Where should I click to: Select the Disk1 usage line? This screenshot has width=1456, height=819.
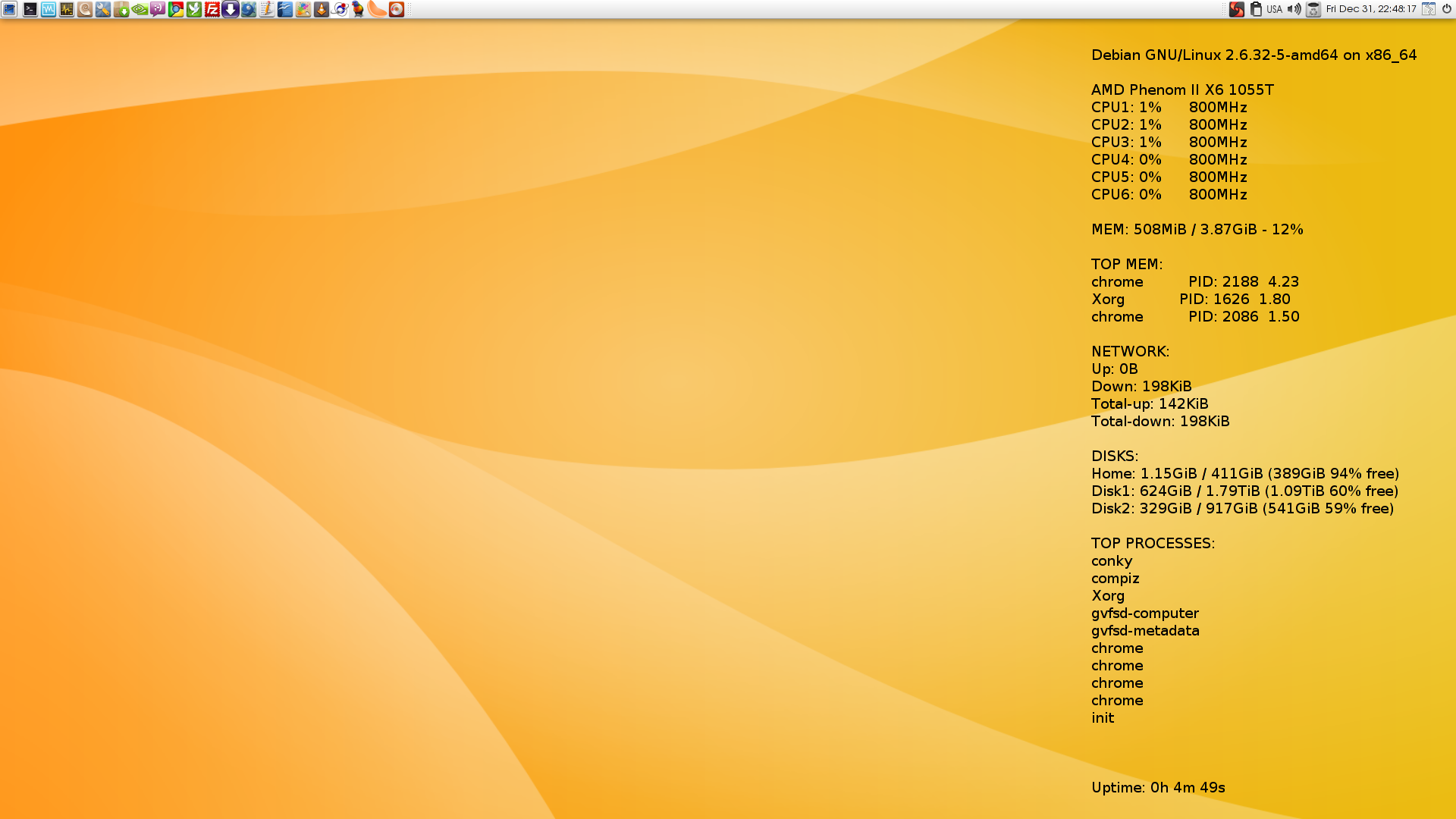point(1244,491)
